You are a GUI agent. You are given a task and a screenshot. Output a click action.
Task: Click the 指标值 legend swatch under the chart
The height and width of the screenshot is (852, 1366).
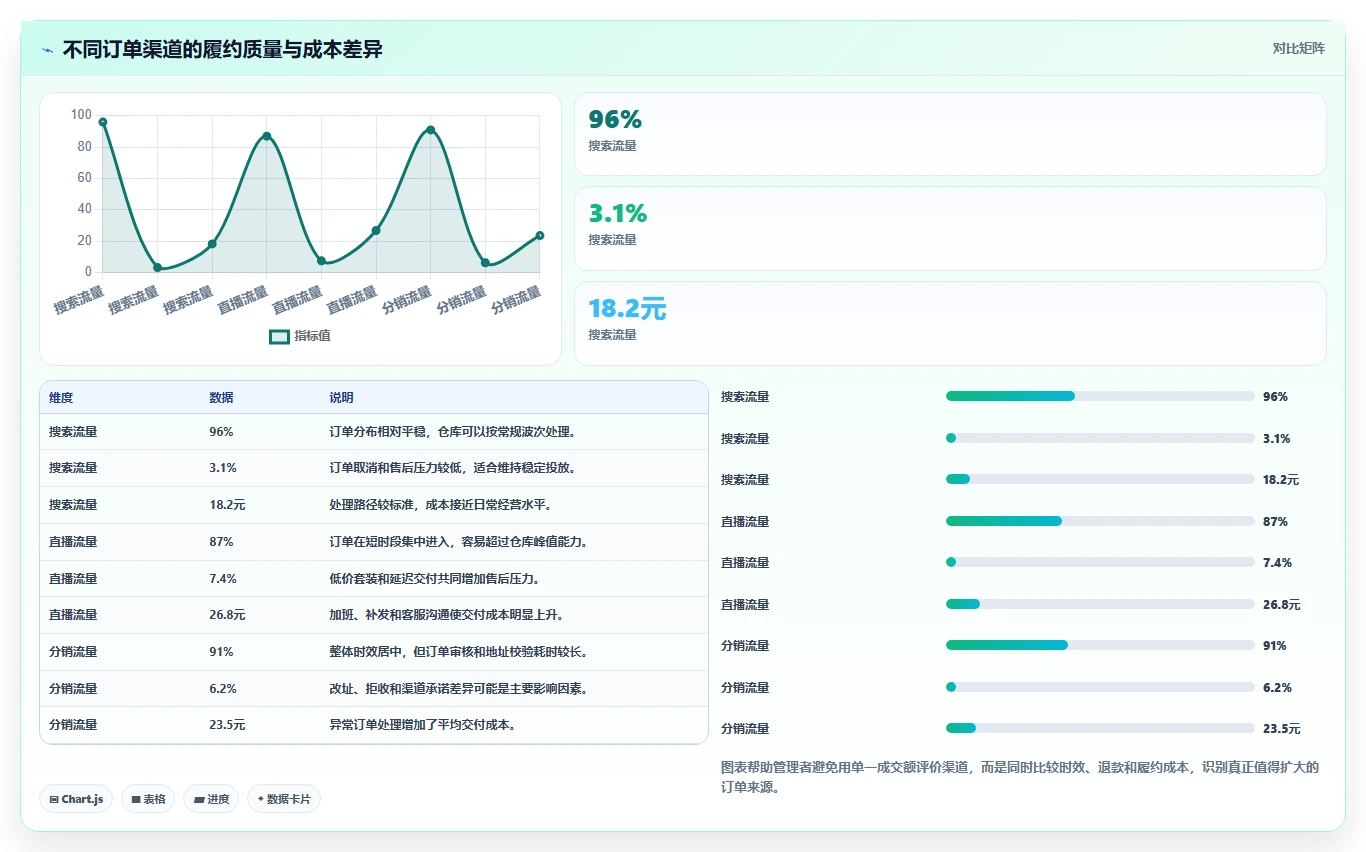(280, 336)
